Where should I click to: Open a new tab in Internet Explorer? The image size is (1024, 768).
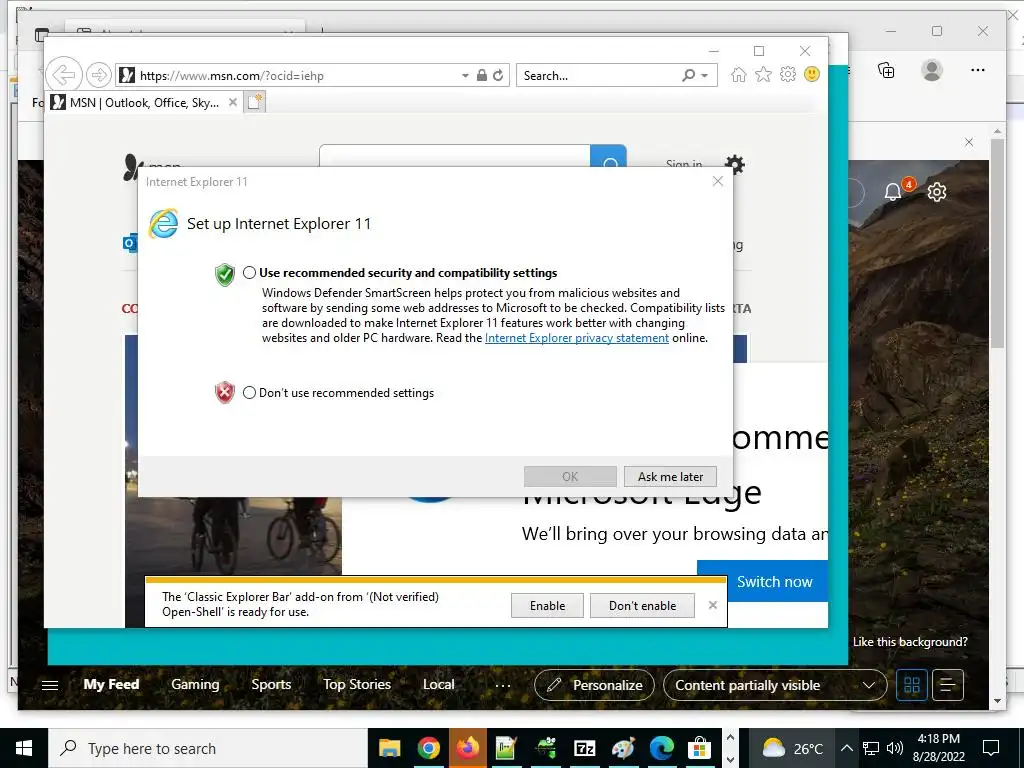pos(255,102)
